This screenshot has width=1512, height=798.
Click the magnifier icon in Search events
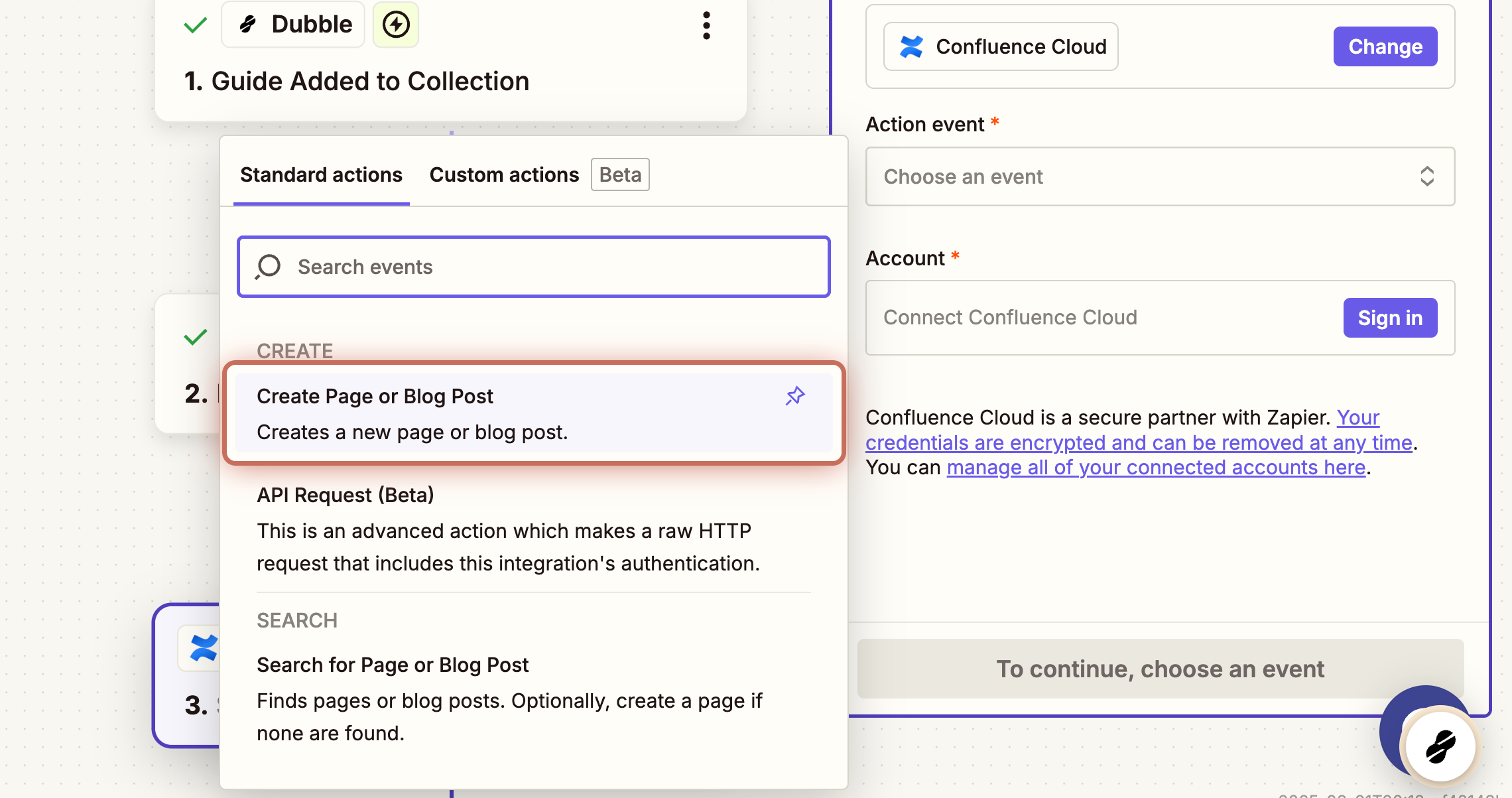pyautogui.click(x=268, y=267)
